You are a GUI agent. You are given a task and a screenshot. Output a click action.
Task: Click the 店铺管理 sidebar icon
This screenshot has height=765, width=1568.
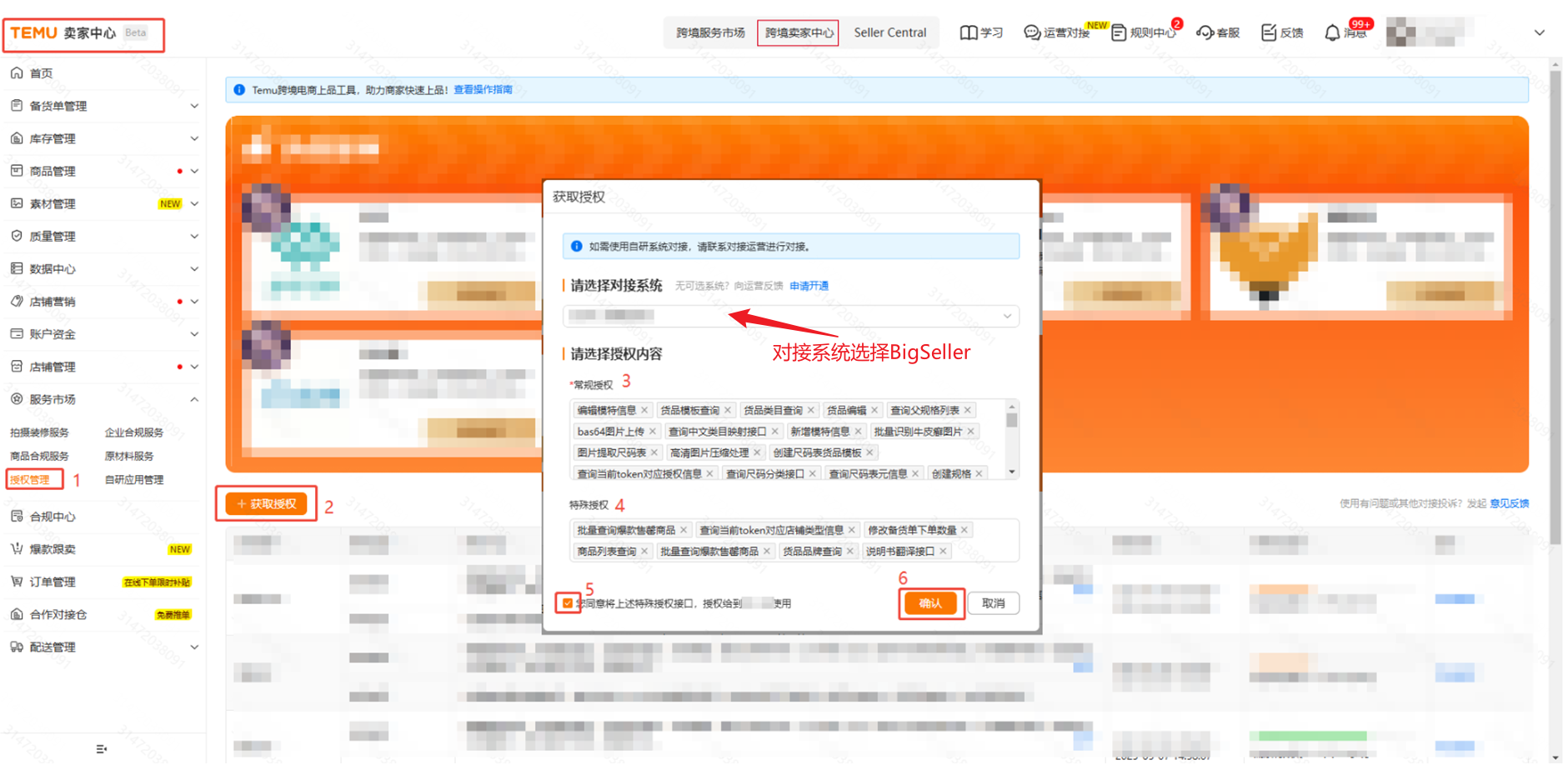(x=17, y=366)
